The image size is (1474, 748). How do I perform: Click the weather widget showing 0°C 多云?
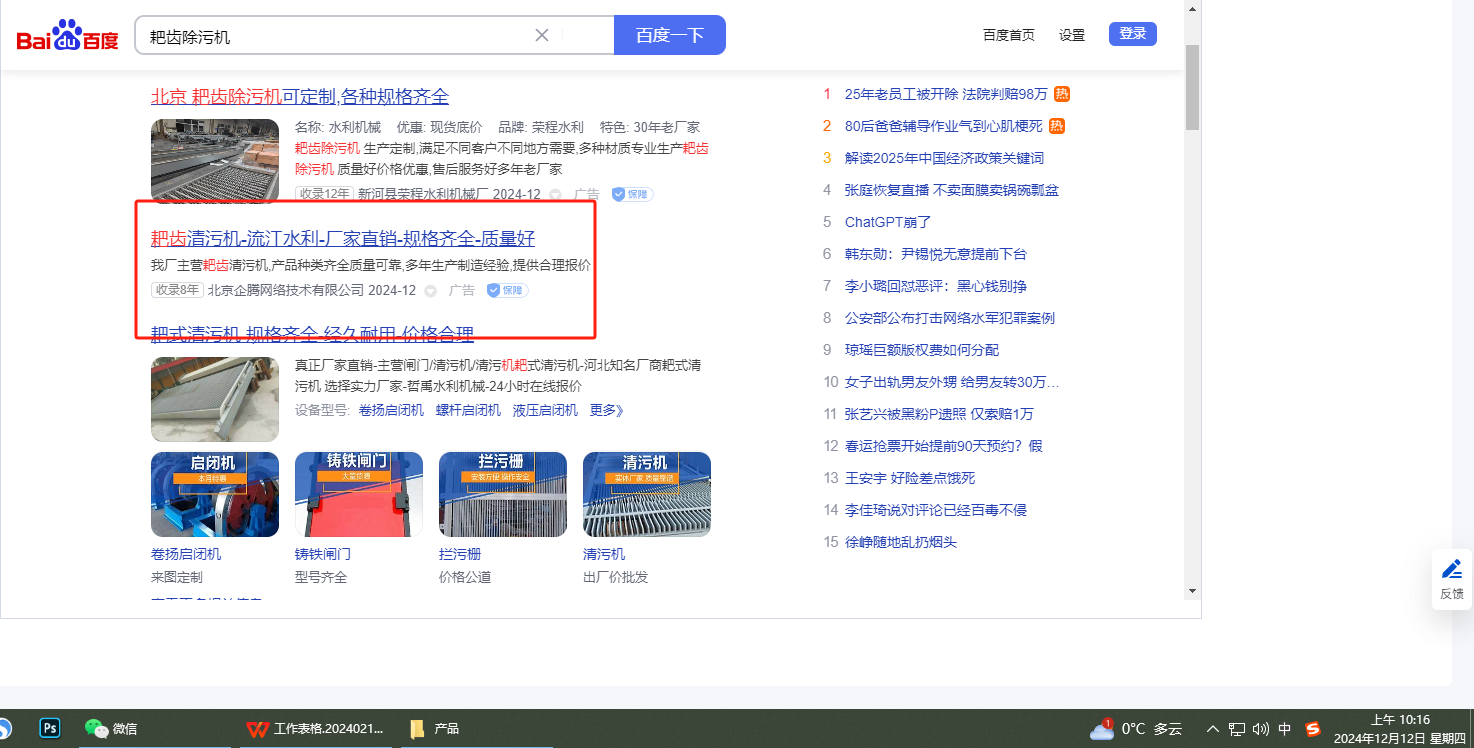[x=1136, y=728]
